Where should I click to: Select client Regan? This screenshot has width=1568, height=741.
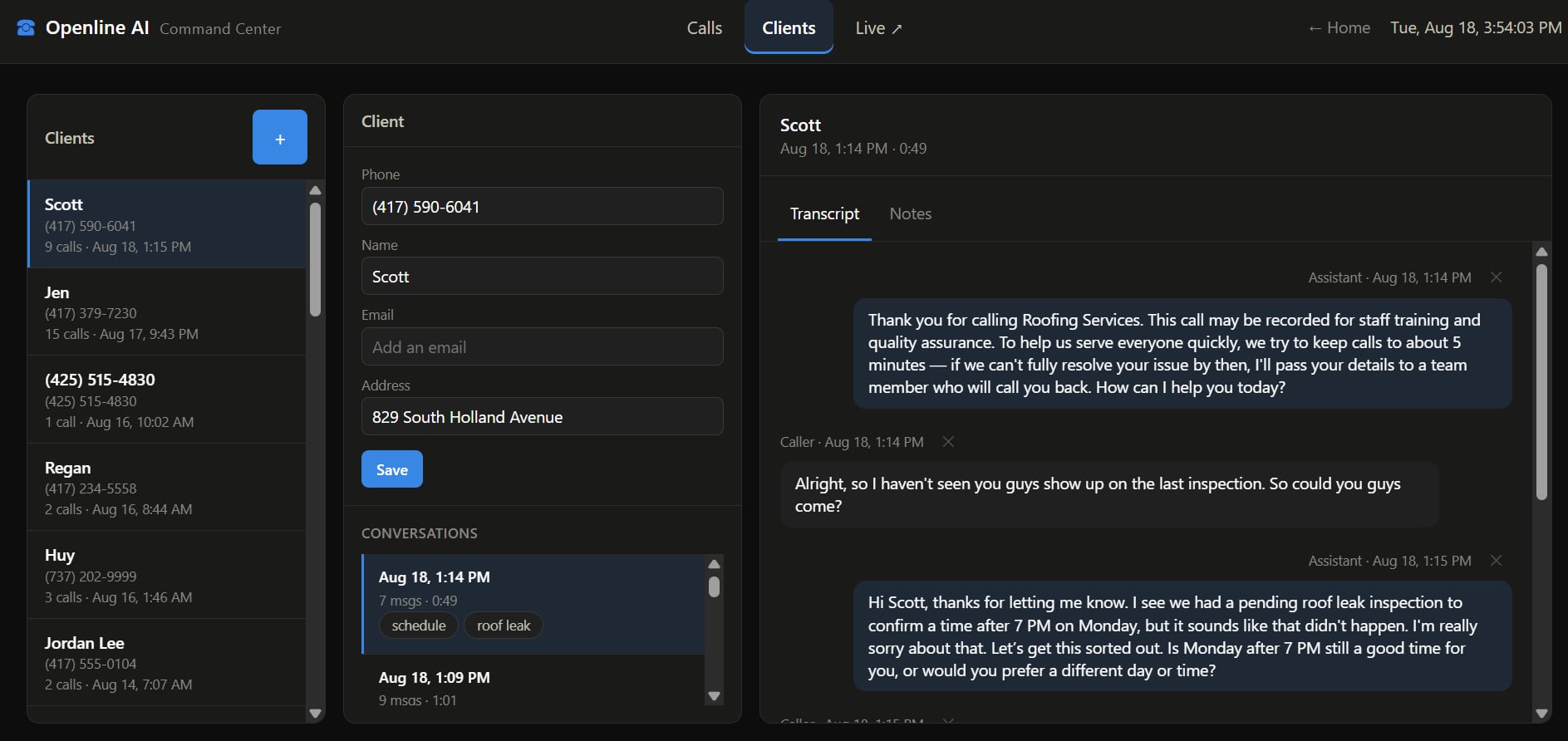click(x=167, y=488)
